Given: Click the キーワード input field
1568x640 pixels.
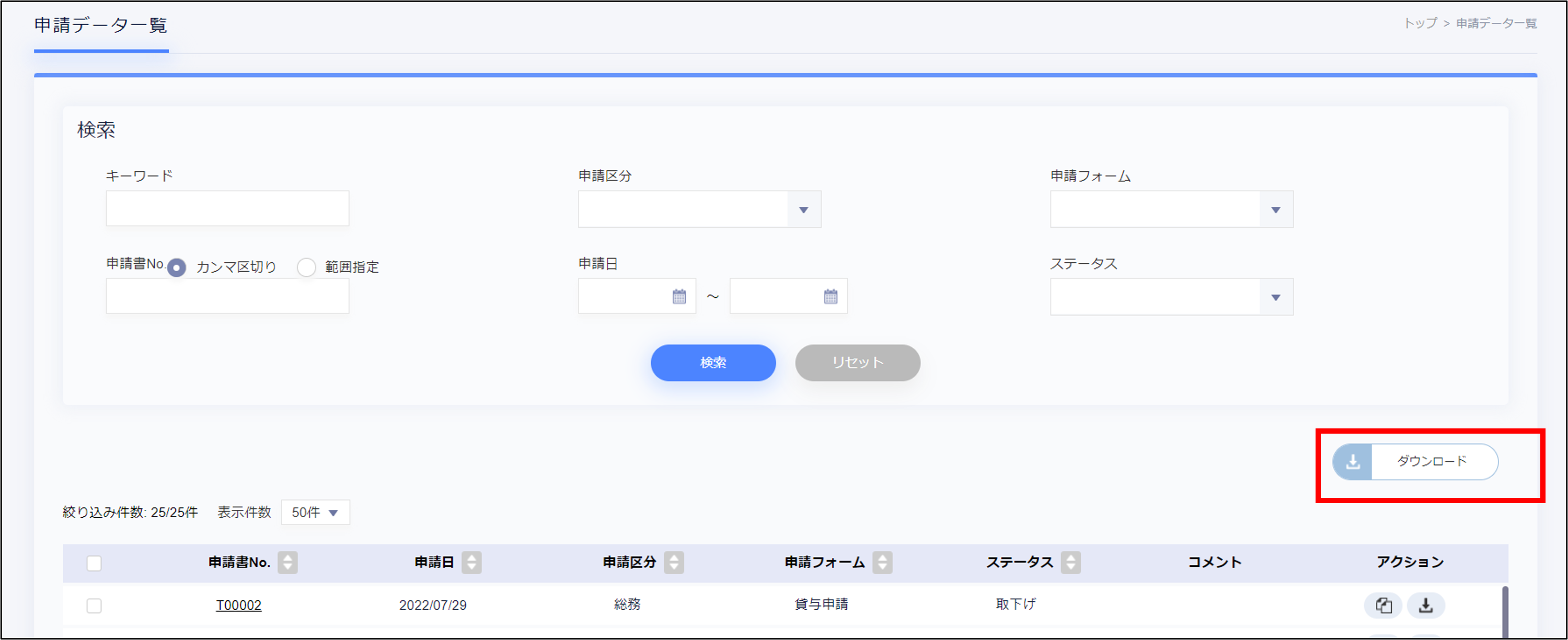Looking at the screenshot, I should tap(227, 208).
